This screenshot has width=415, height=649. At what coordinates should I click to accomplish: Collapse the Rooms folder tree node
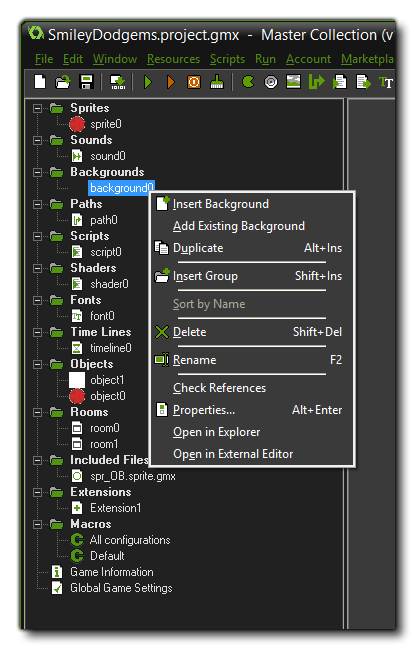37,412
